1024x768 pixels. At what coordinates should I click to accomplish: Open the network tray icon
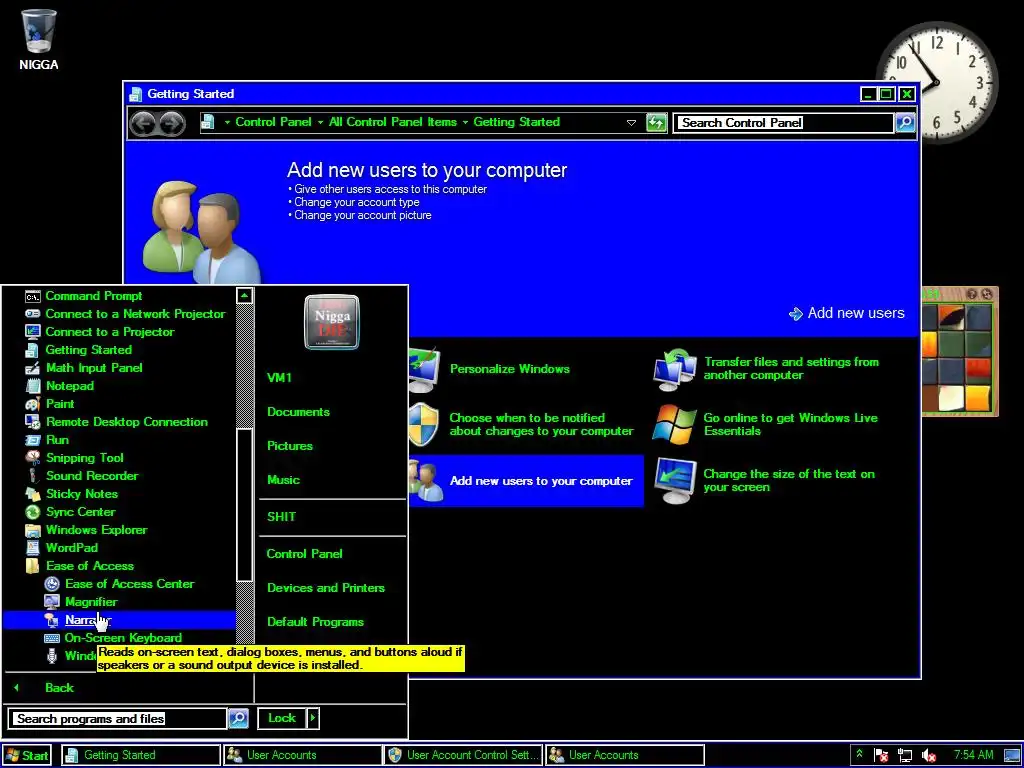point(904,756)
